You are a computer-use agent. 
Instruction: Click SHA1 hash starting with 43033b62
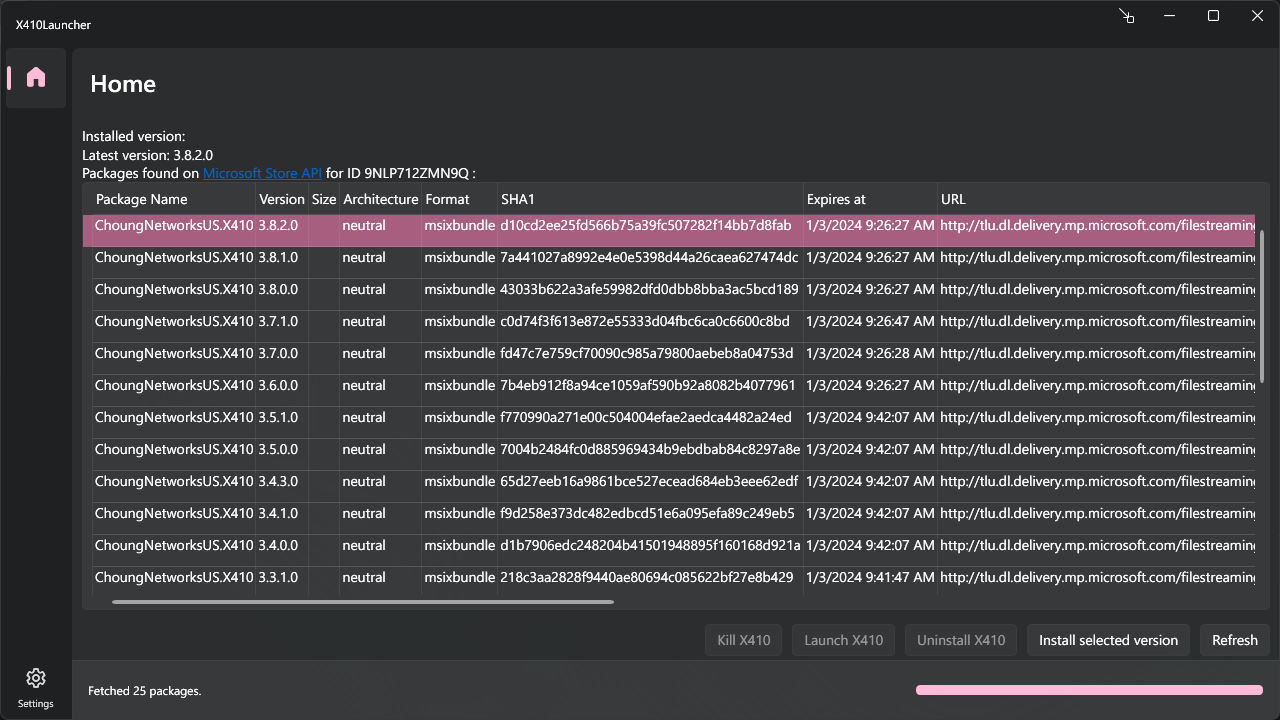(649, 290)
